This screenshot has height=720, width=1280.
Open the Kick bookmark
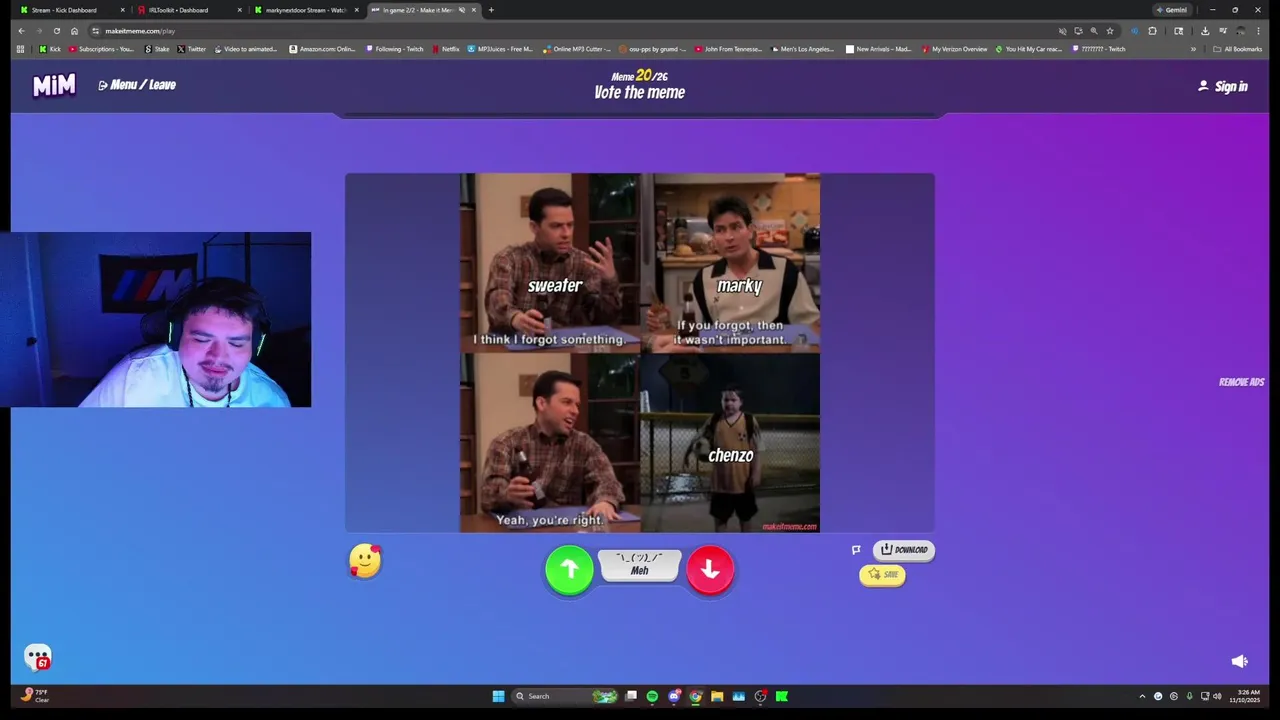coord(50,49)
